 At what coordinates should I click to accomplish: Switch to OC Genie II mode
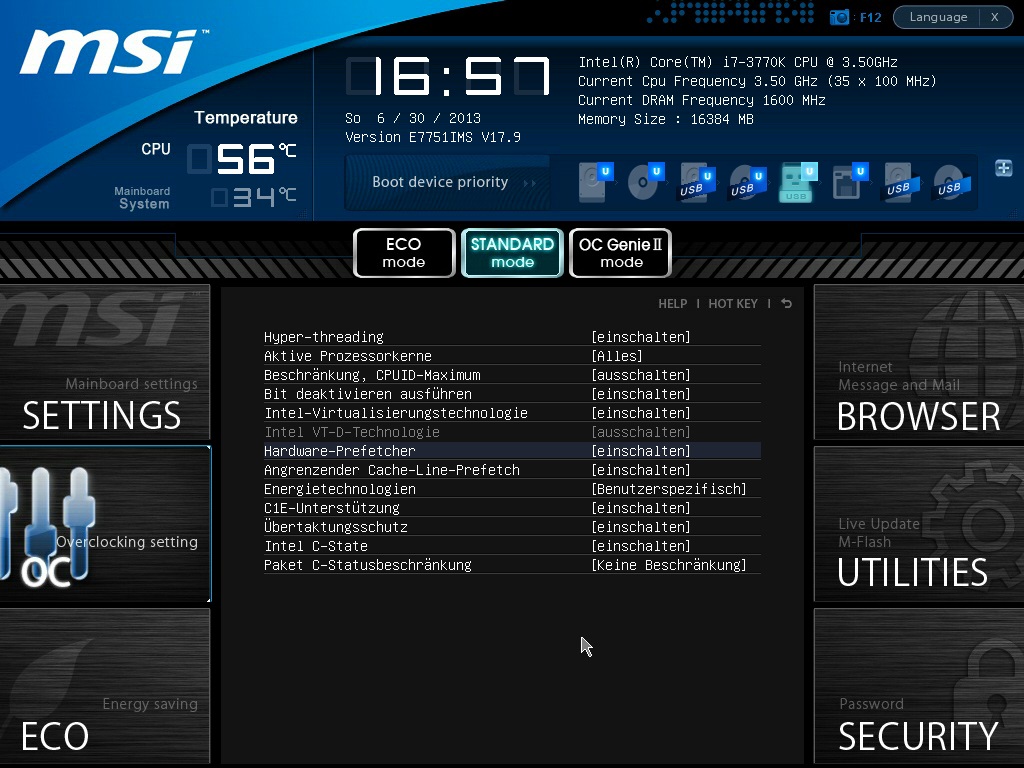click(620, 253)
